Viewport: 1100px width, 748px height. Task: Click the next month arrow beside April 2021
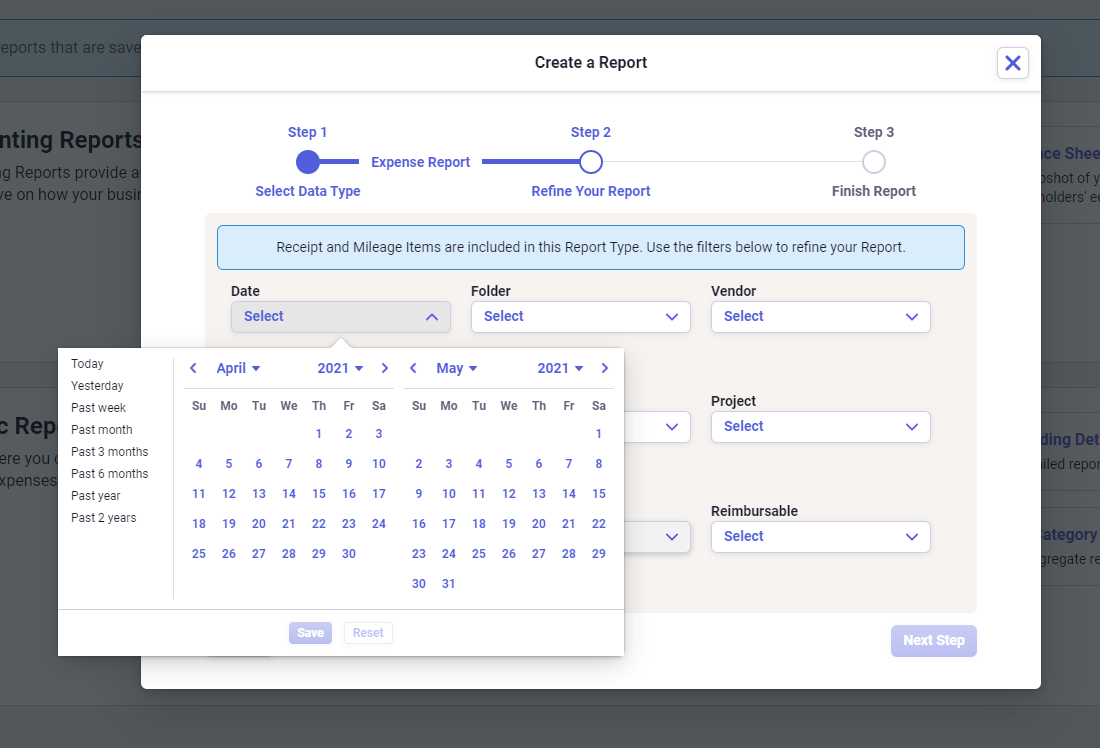(385, 368)
